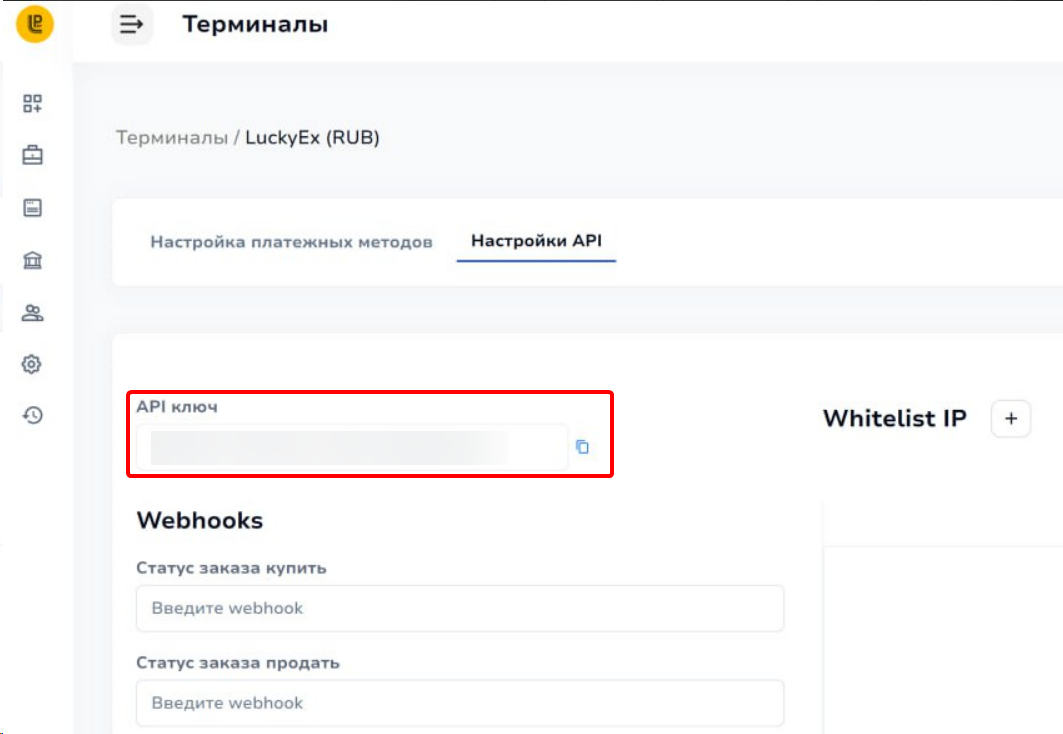This screenshot has height=734, width=1063.
Task: Toggle the sidebar menu expand button
Action: tap(131, 25)
